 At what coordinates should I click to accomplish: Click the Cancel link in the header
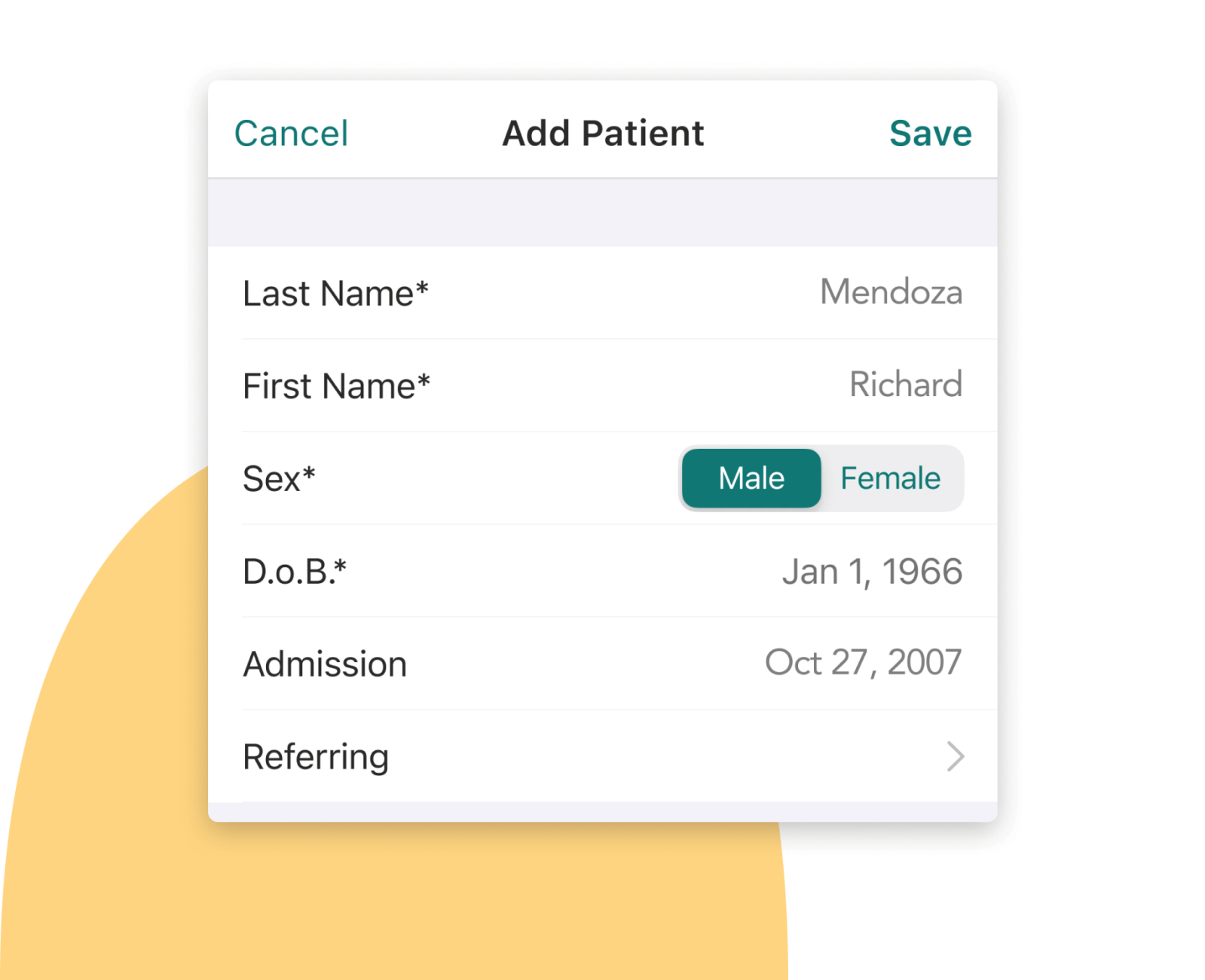click(x=292, y=133)
